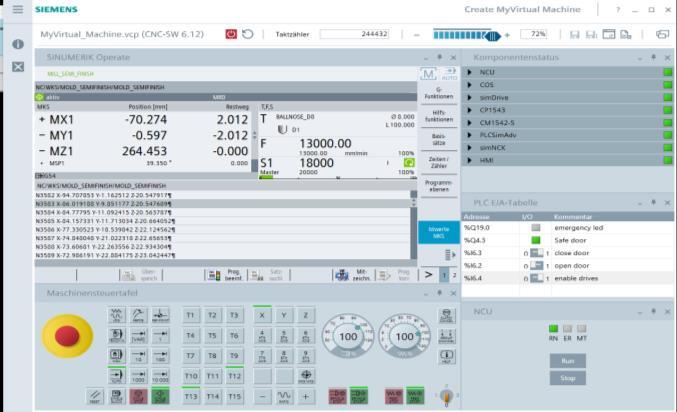The height and width of the screenshot is (412, 677).
Task: Expand the PLCSimAdv component row
Action: (x=470, y=135)
